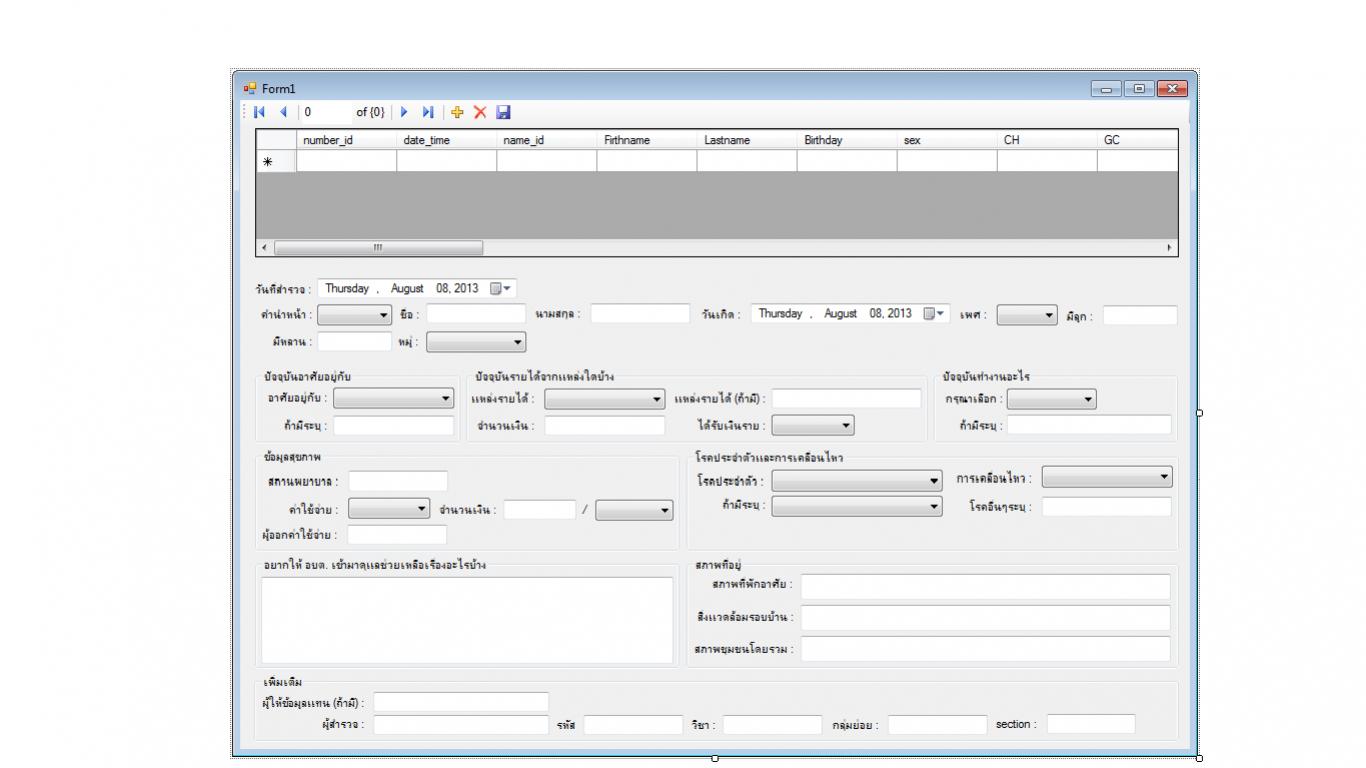This screenshot has height=768, width=1366.
Task: Open the ค่าใช้จ่าย expense dropdown
Action: point(389,509)
